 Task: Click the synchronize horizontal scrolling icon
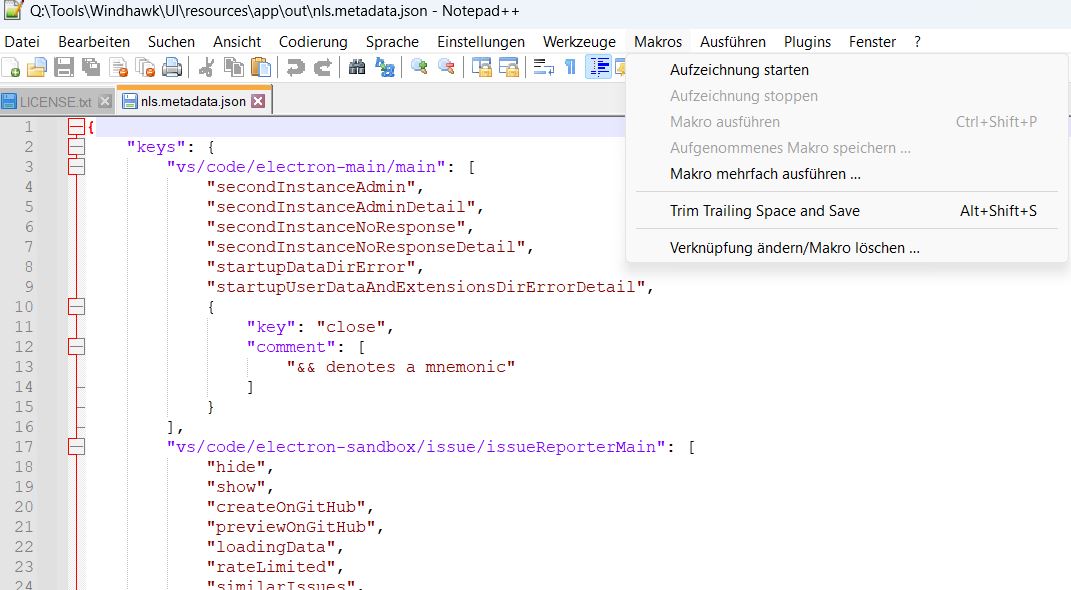(509, 67)
